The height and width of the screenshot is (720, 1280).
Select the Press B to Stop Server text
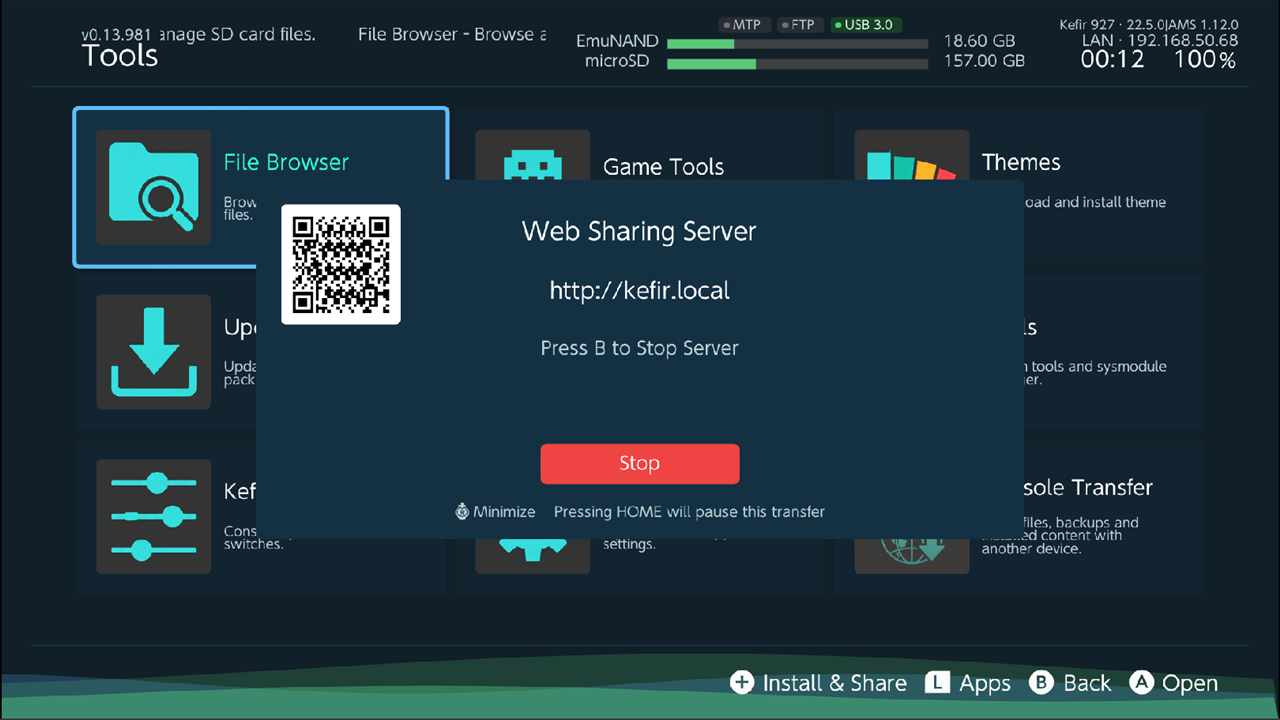click(x=640, y=348)
